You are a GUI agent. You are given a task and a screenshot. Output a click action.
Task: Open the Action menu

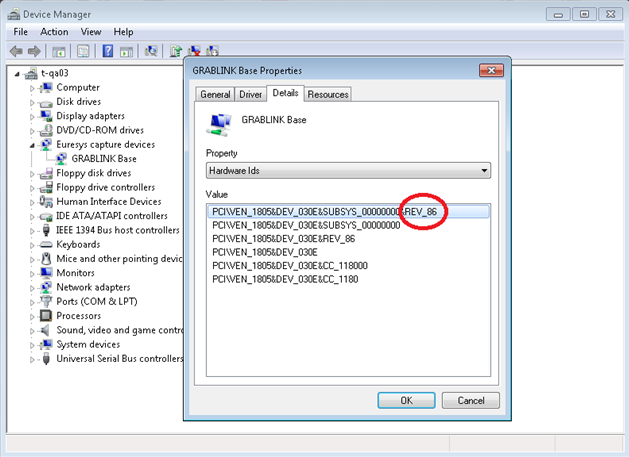54,32
